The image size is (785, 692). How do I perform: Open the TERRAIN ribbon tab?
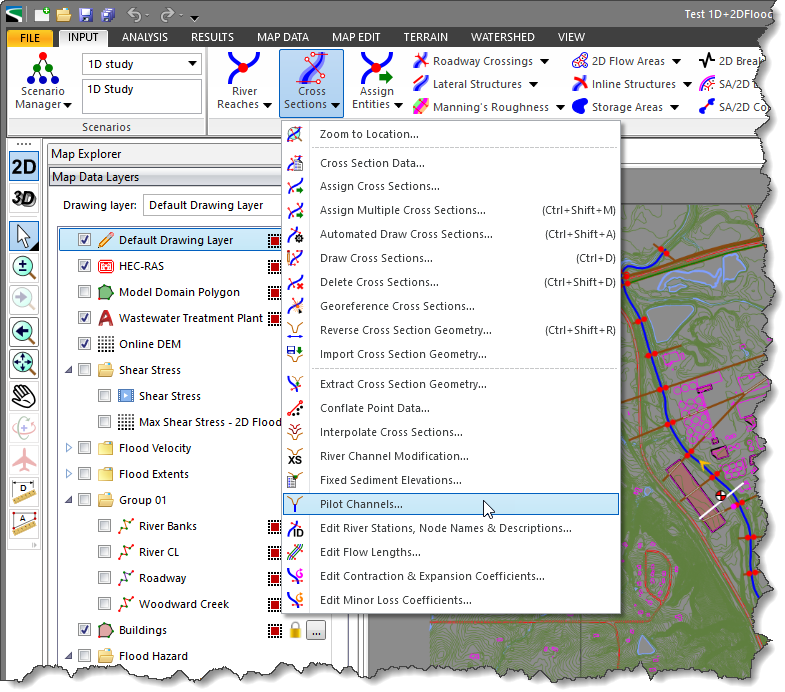coord(426,37)
